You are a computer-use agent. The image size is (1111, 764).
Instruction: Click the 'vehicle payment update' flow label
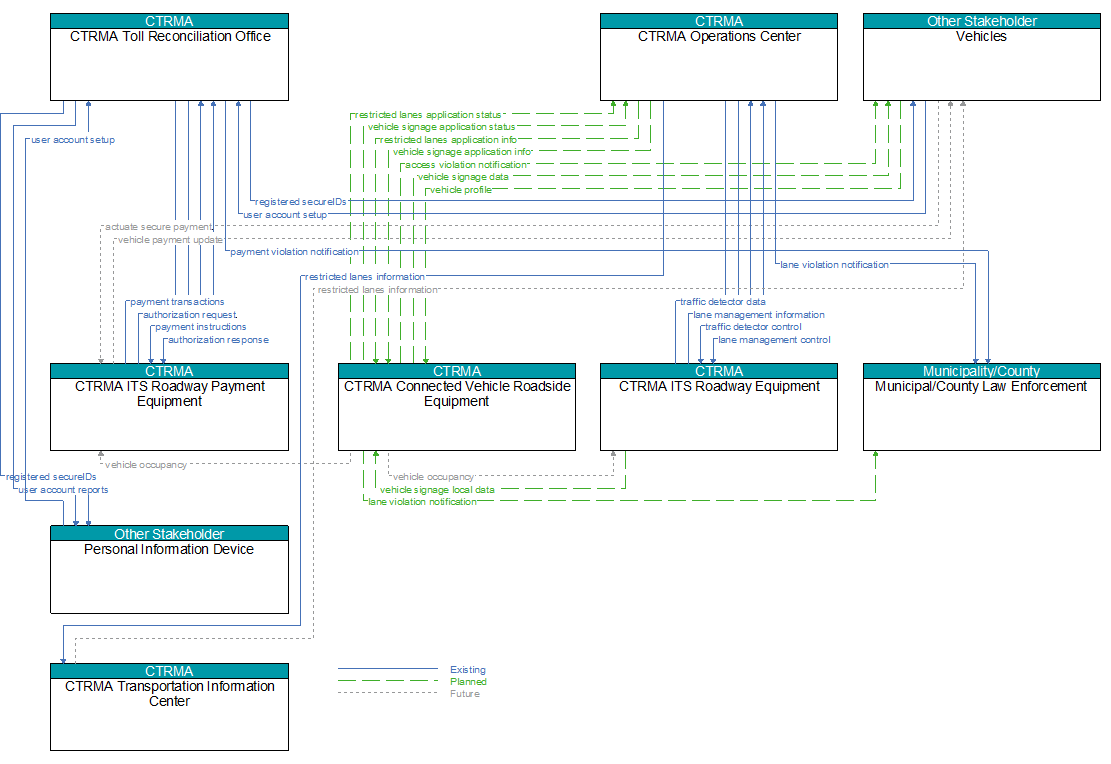(170, 240)
